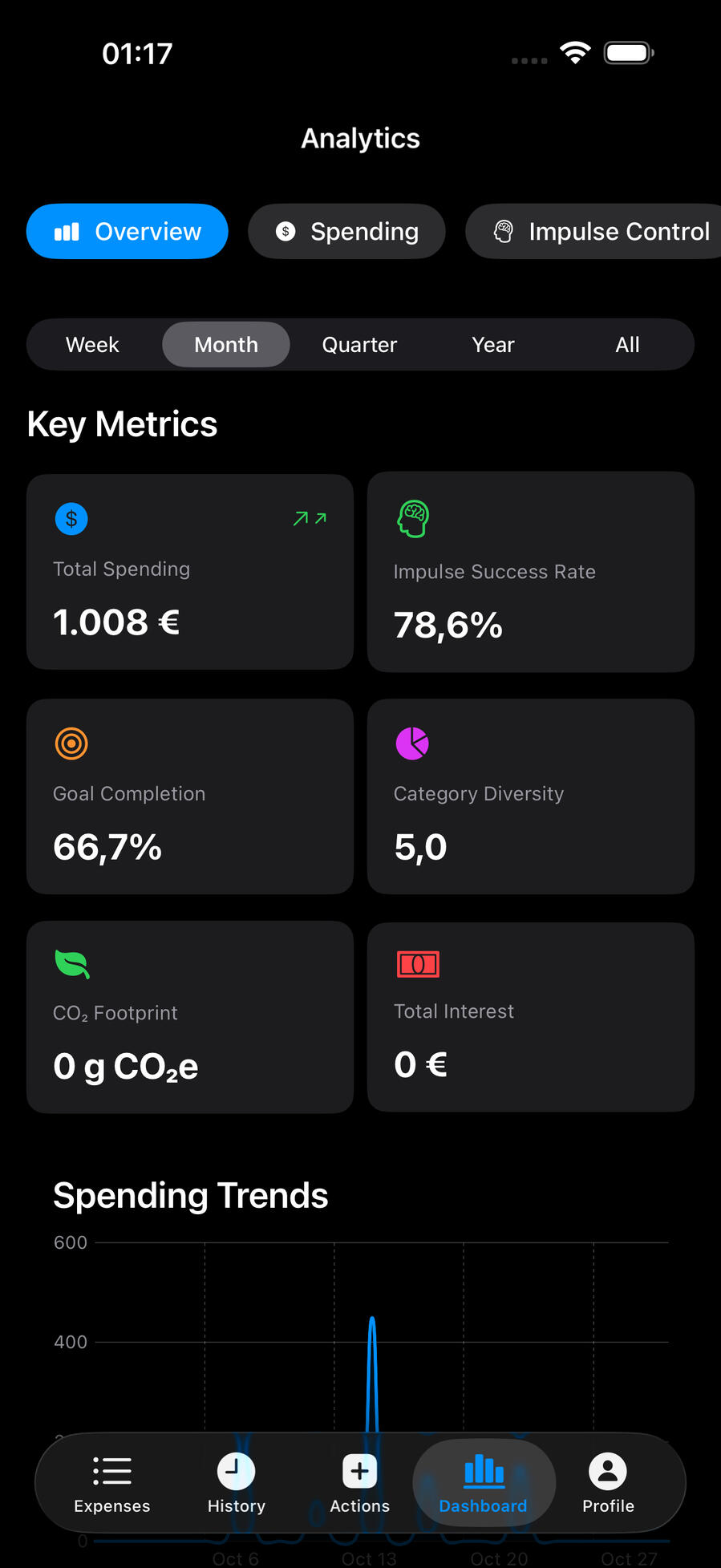Tap the purple pie chart Category Diversity icon
This screenshot has width=721, height=1568.
(x=412, y=743)
